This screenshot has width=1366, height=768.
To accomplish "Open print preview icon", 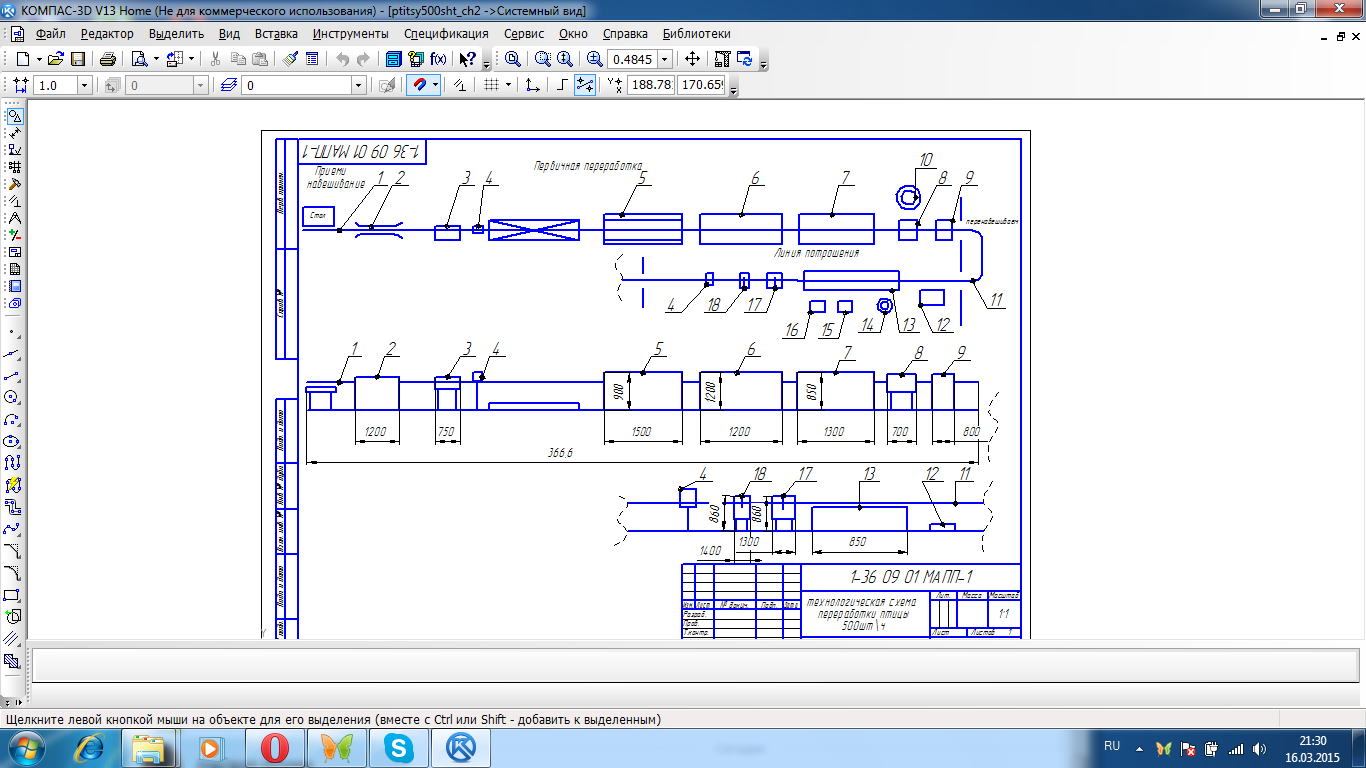I will [x=139, y=59].
